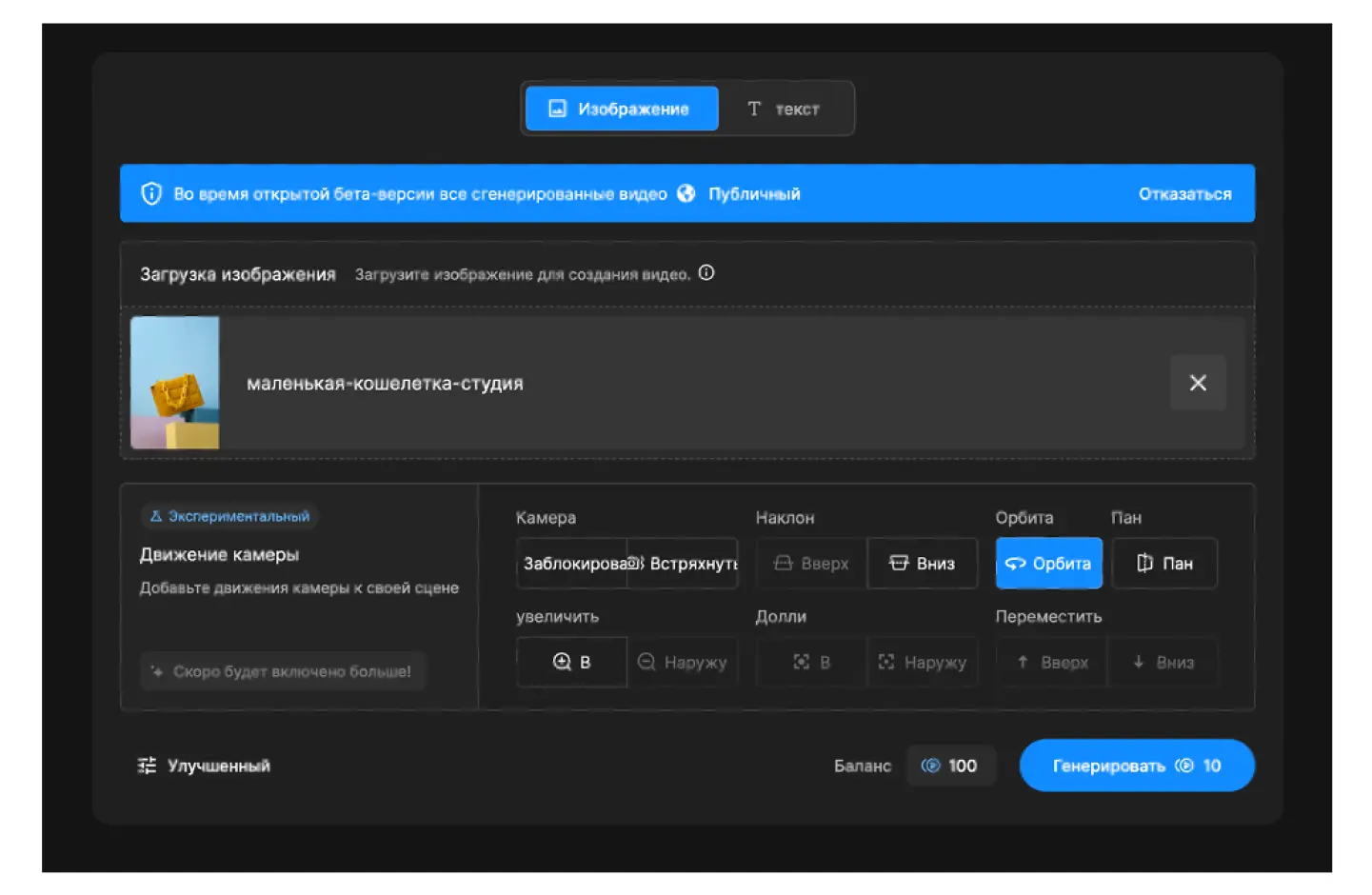Click the info icon next to upload hint
Viewport: 1372px width, 895px height.
pos(706,273)
